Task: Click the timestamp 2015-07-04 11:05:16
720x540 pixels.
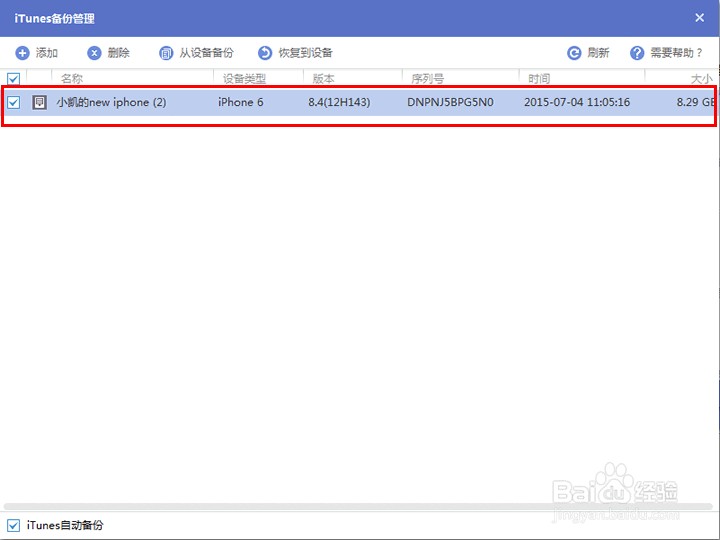Action: (577, 102)
